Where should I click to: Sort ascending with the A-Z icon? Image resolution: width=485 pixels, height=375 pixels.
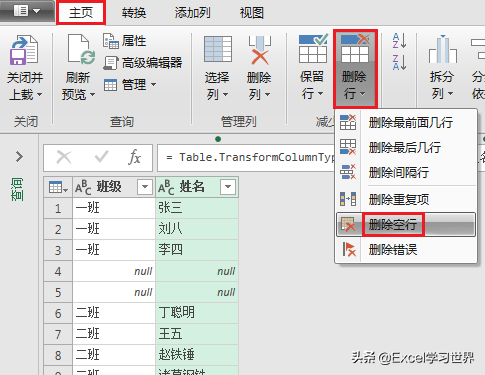point(399,41)
